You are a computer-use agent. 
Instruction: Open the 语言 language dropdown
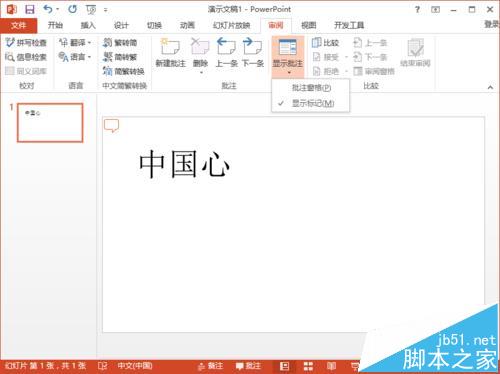[x=75, y=57]
